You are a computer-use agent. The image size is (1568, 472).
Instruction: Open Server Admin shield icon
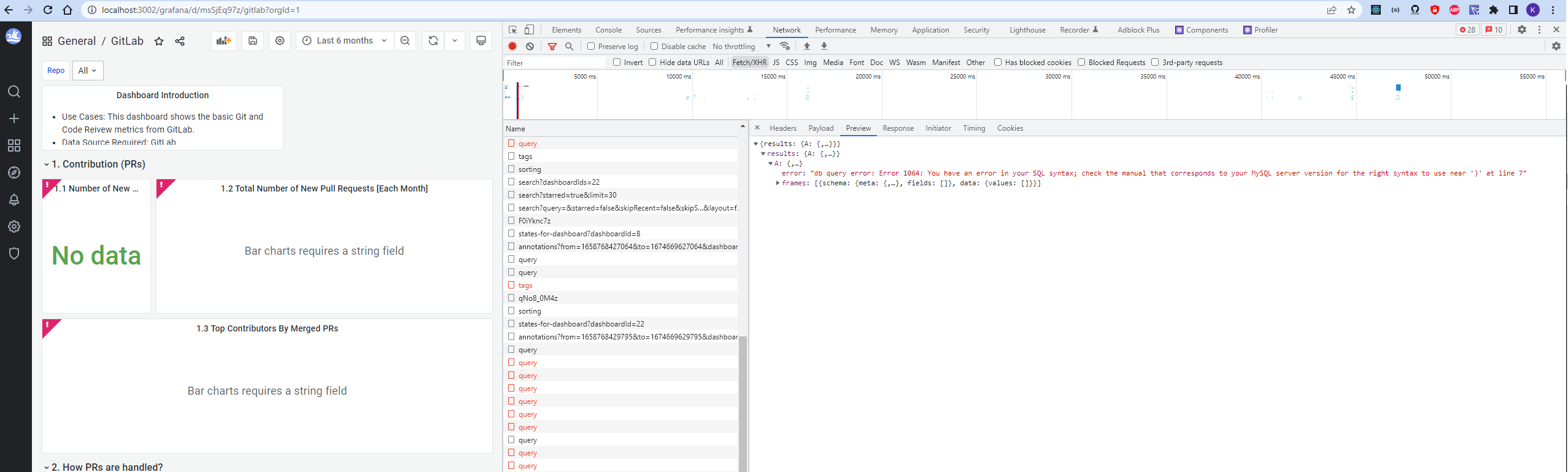pyautogui.click(x=14, y=253)
